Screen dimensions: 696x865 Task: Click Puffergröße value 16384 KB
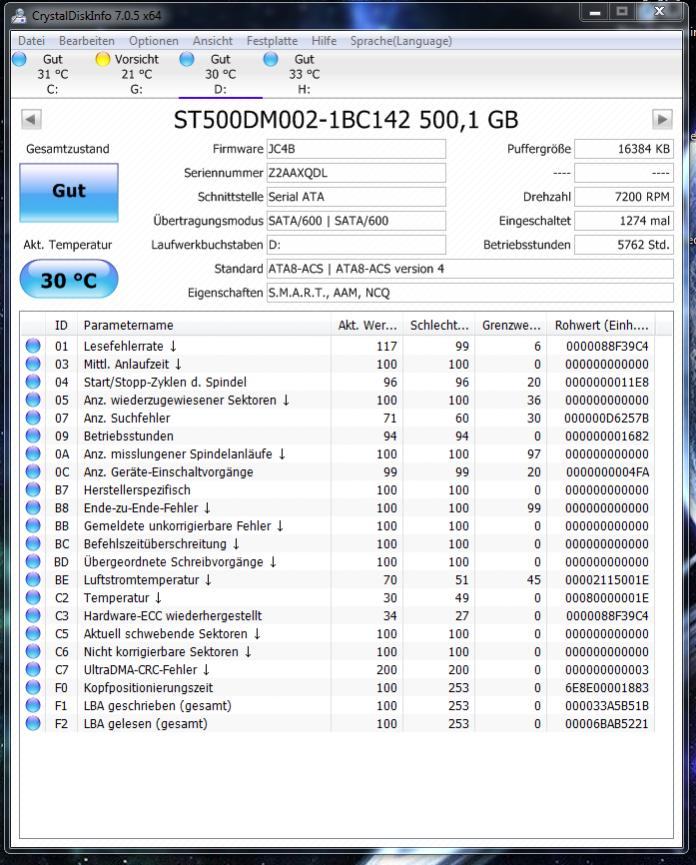624,149
